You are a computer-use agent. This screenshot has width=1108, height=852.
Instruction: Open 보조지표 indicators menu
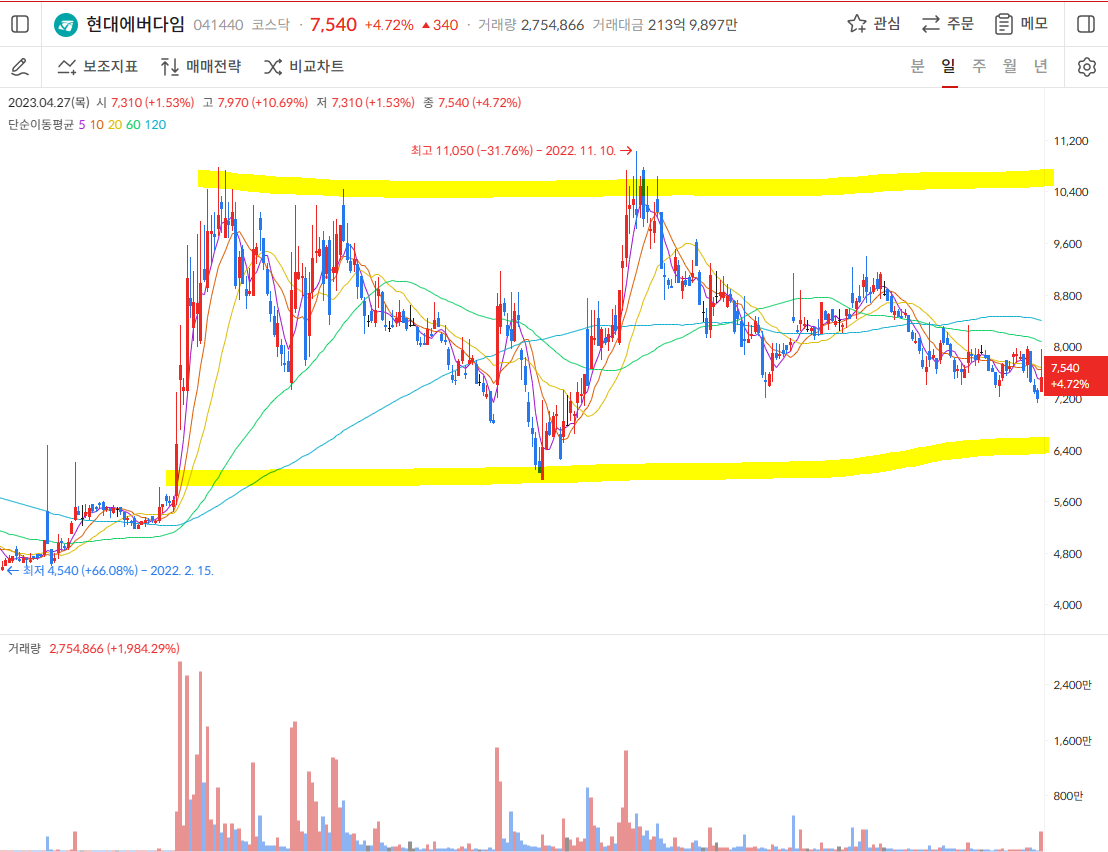tap(98, 66)
